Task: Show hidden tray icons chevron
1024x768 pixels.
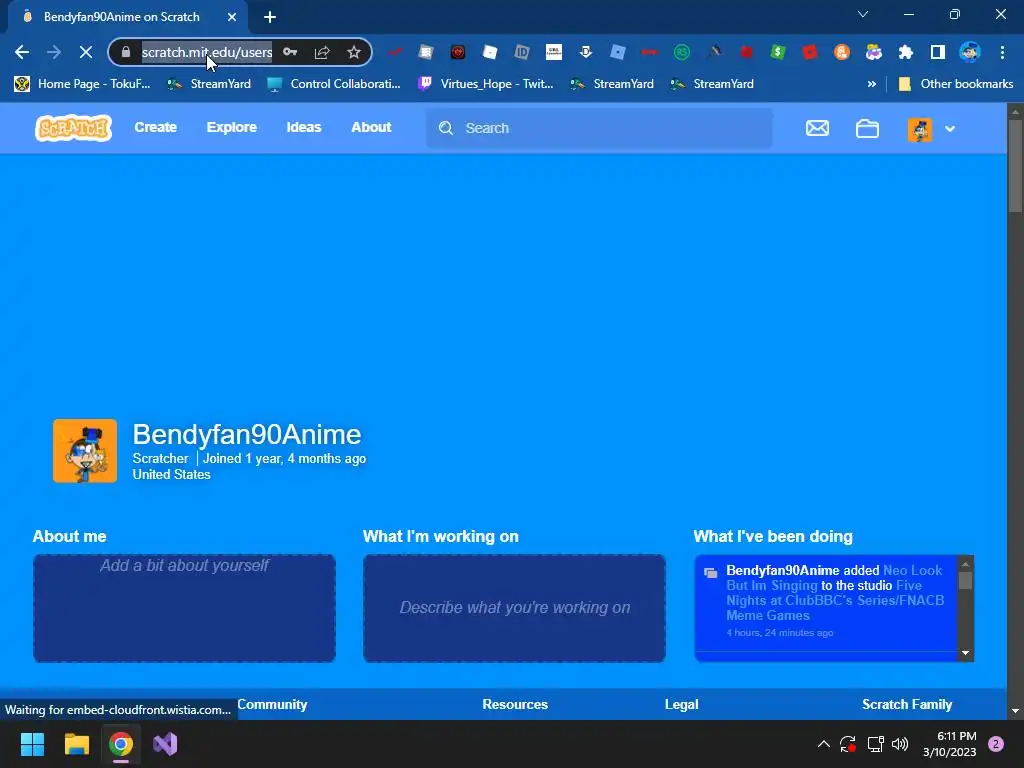Action: [x=824, y=744]
